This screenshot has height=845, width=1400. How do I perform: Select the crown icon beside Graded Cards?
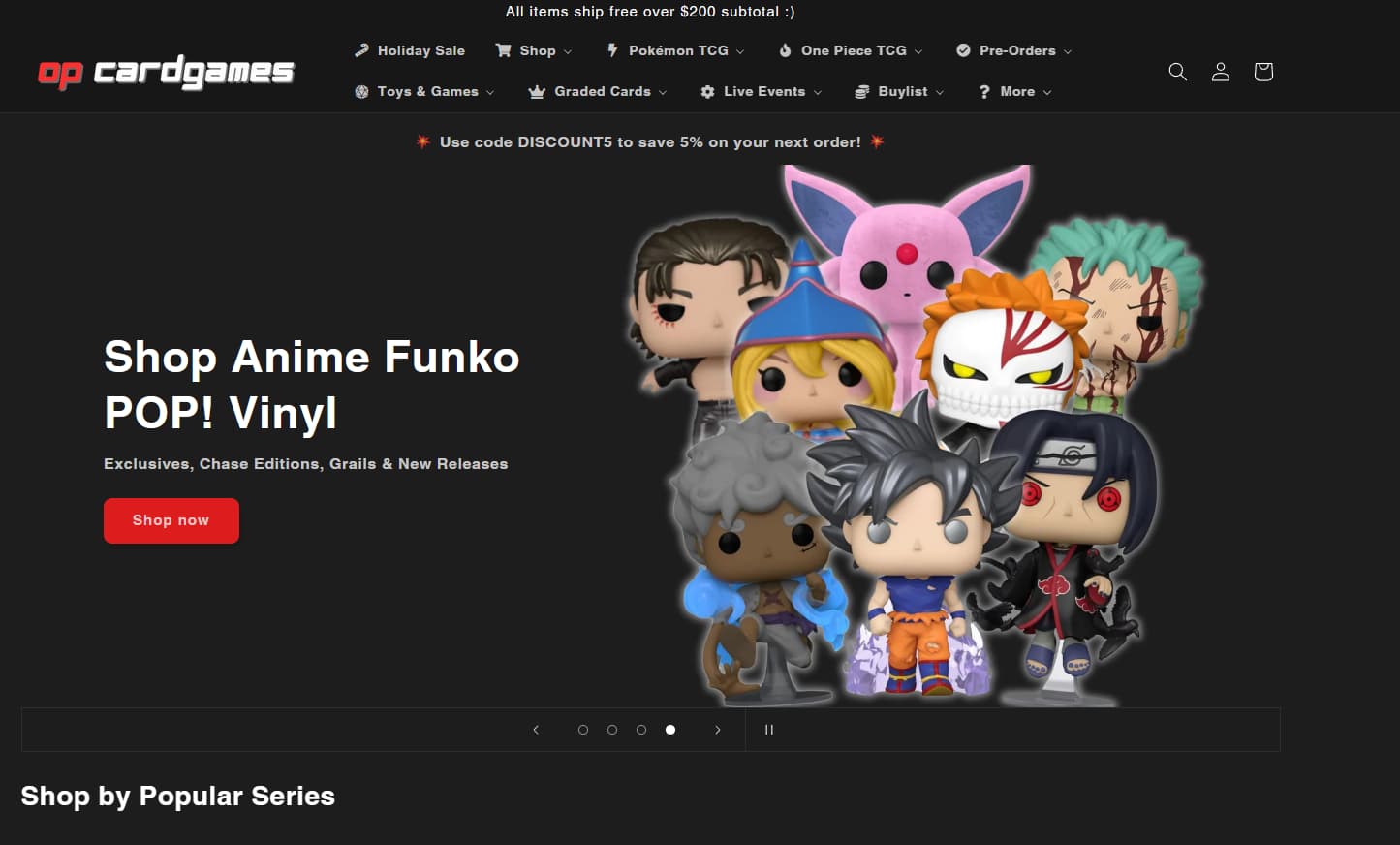click(537, 90)
